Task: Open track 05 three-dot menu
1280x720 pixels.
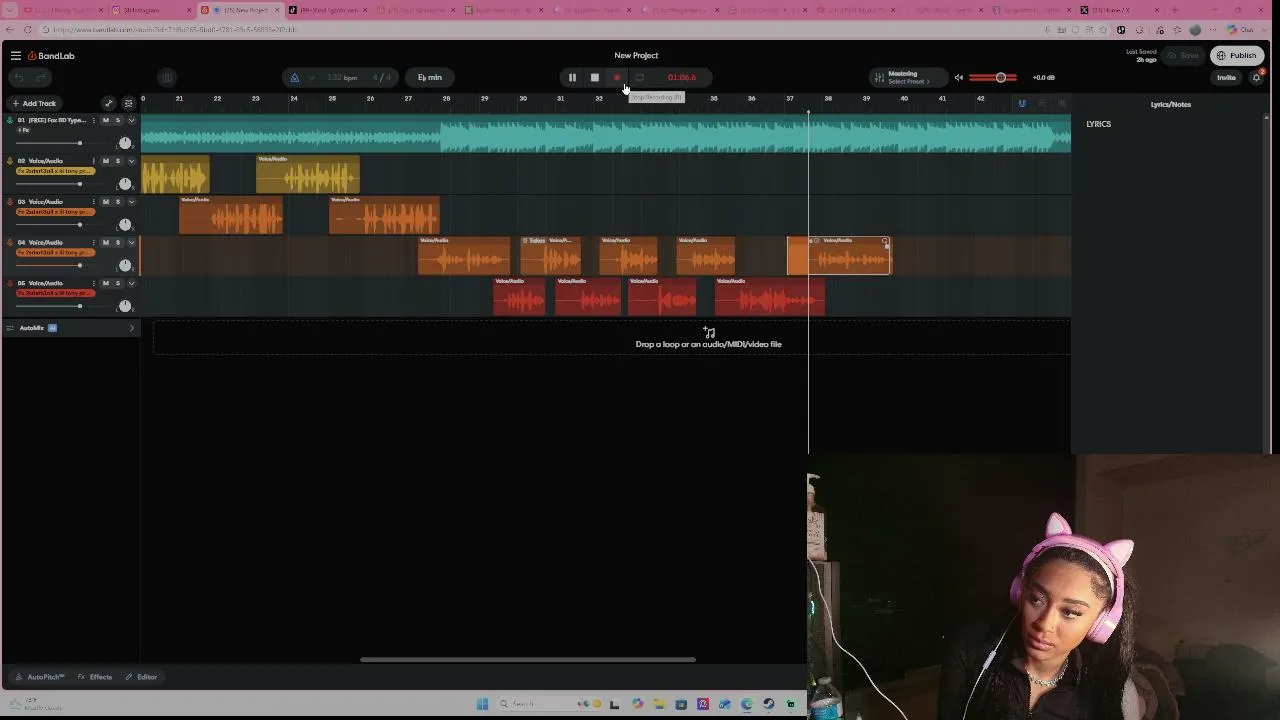Action: [93, 283]
